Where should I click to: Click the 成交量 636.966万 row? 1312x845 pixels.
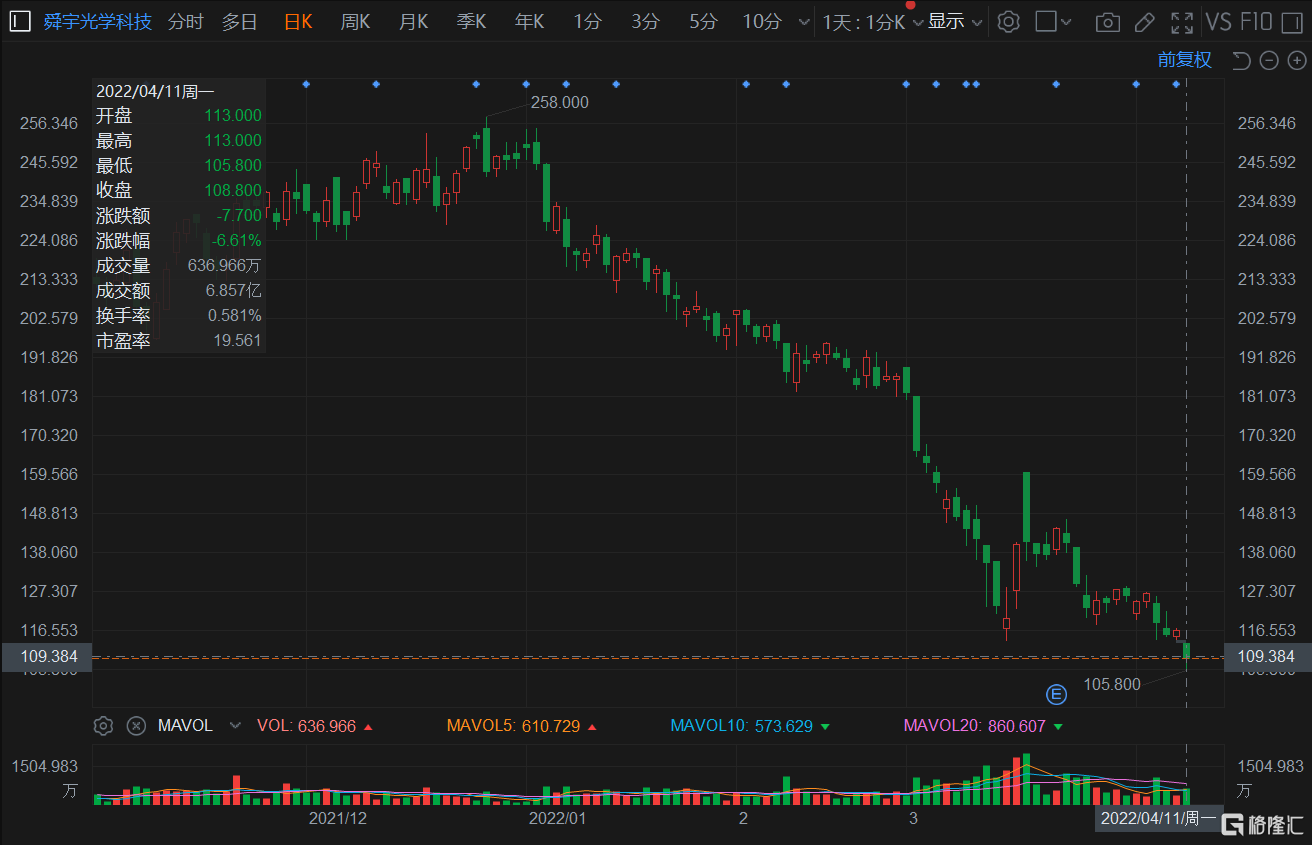click(179, 265)
